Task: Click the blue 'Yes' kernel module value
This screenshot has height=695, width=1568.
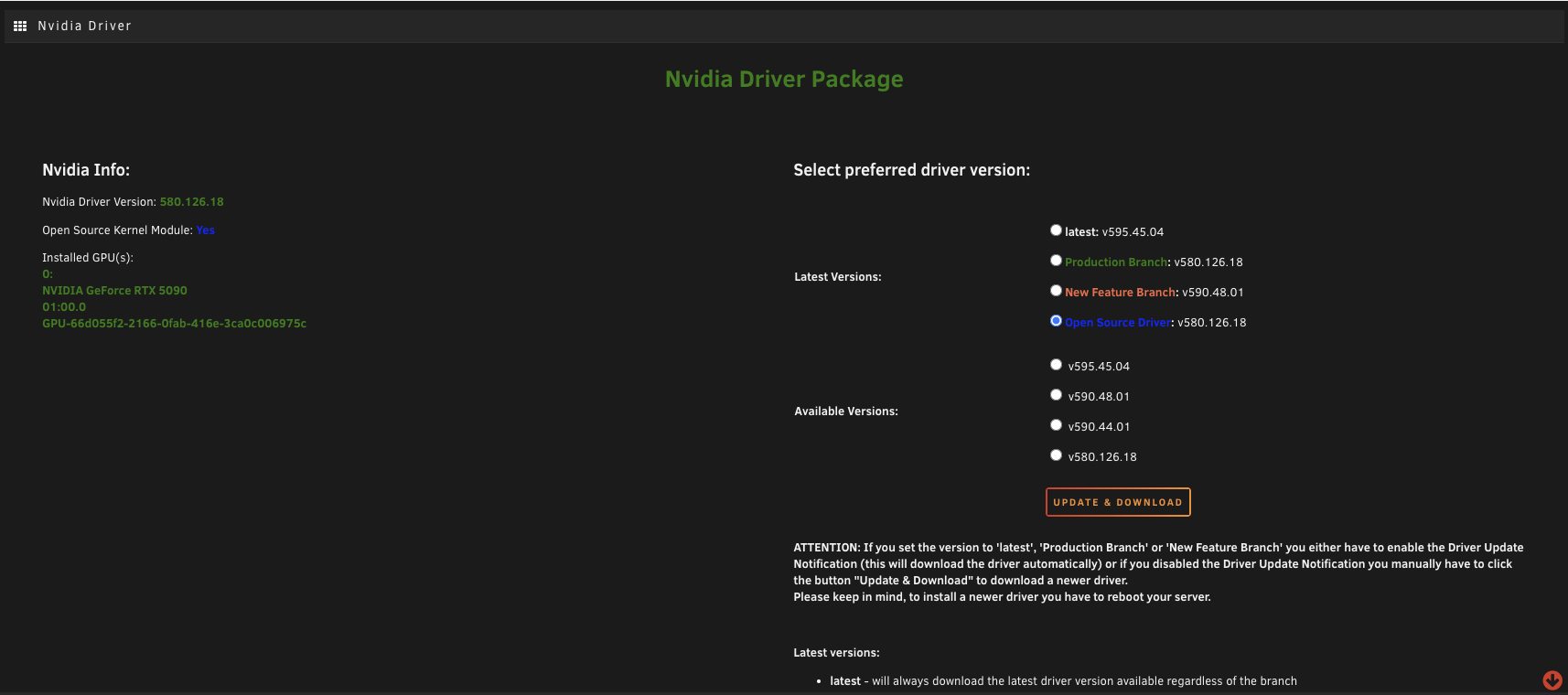Action: point(205,230)
